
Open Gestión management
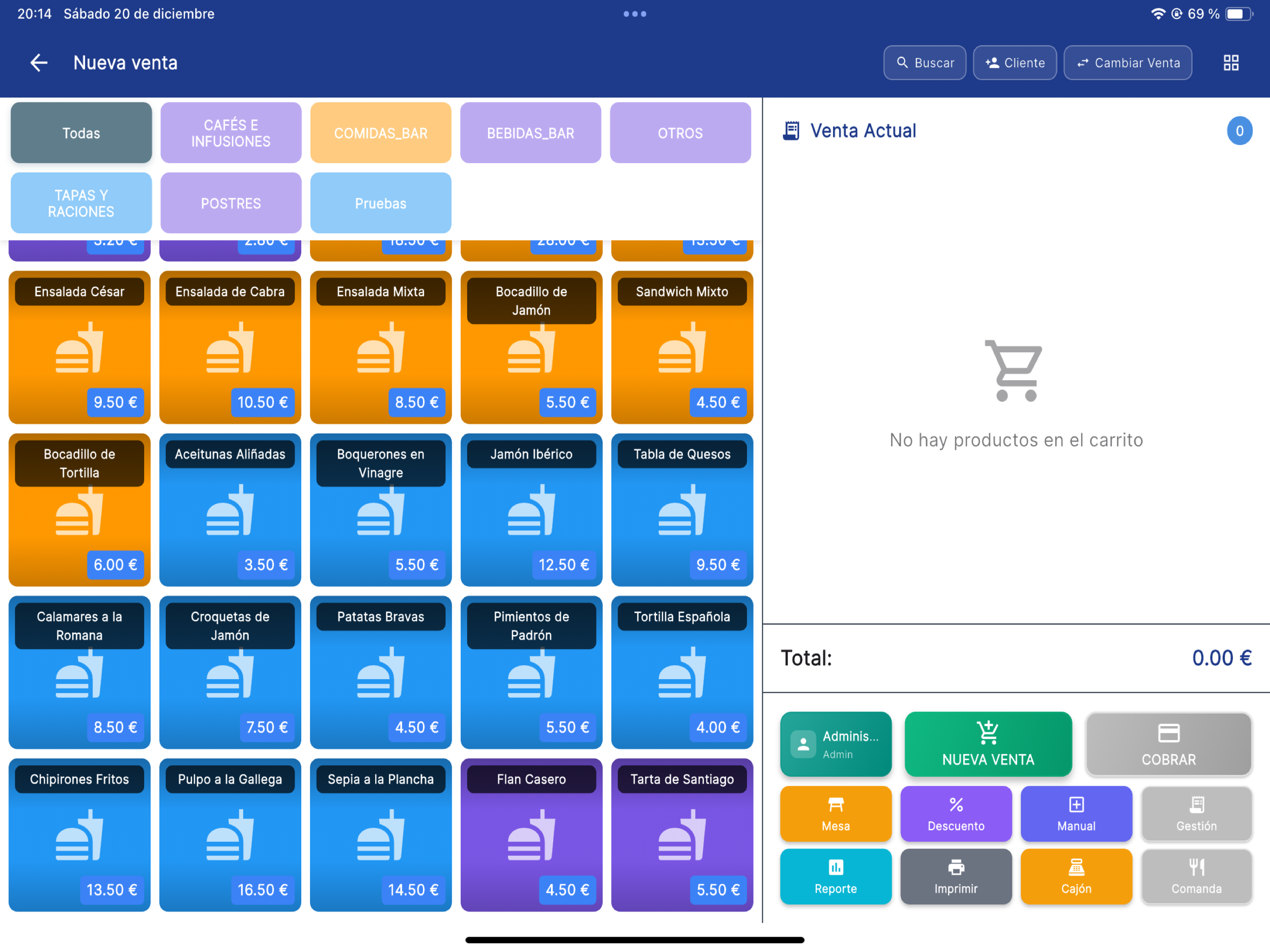pos(1197,813)
